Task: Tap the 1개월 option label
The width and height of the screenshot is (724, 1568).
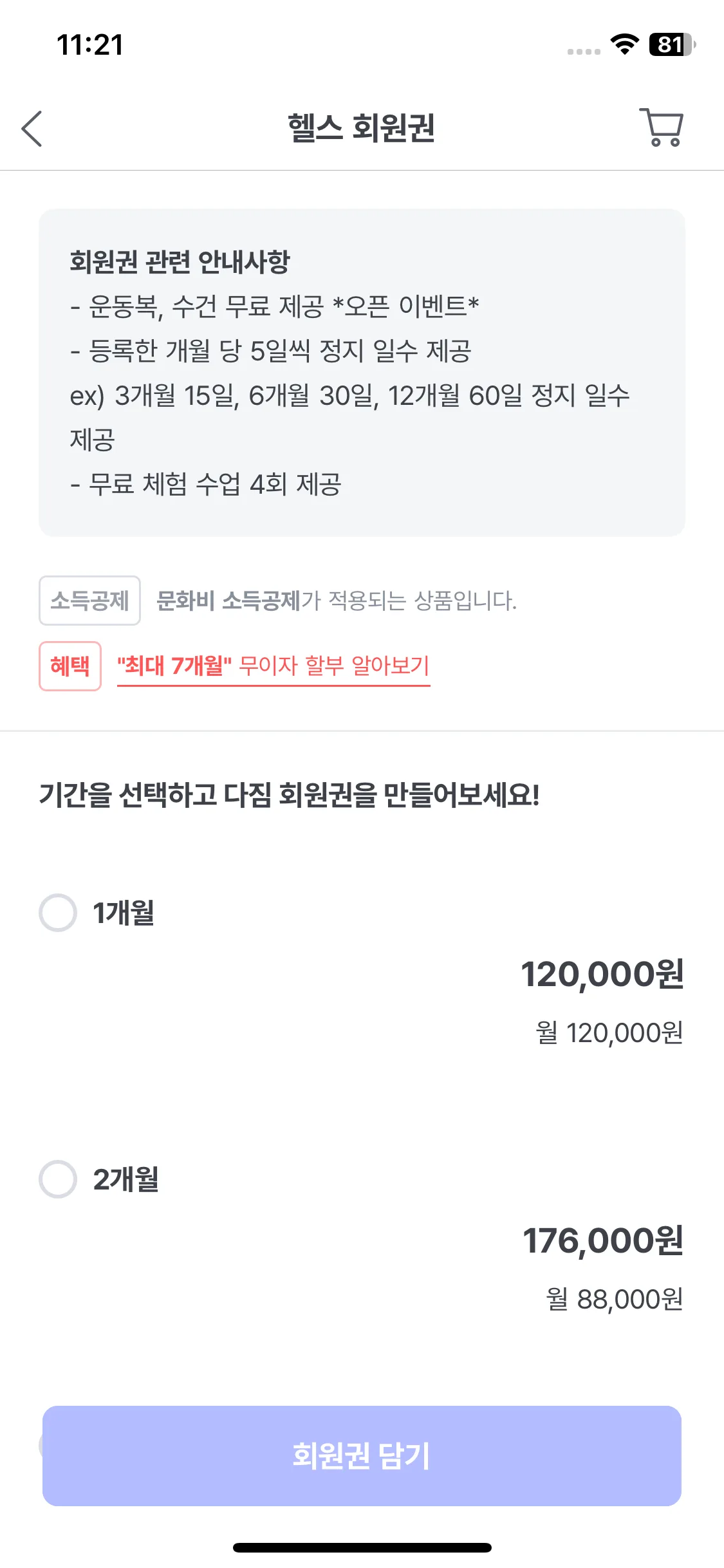Action: (x=124, y=913)
